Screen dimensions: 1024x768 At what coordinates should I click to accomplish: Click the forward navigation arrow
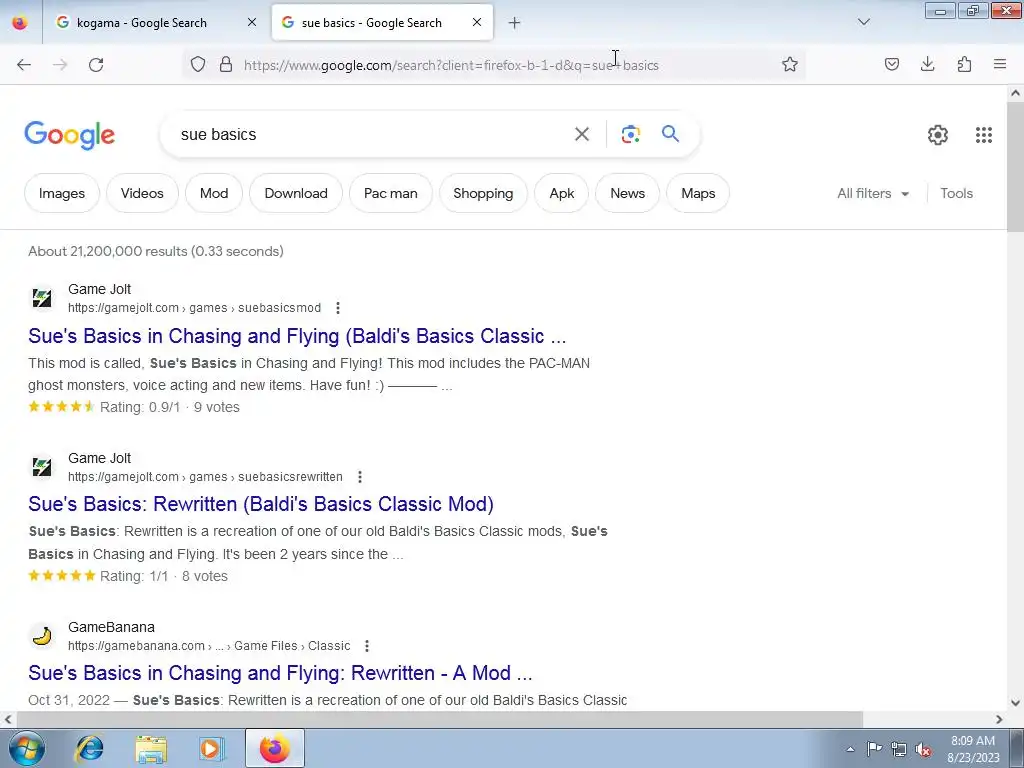(x=60, y=65)
